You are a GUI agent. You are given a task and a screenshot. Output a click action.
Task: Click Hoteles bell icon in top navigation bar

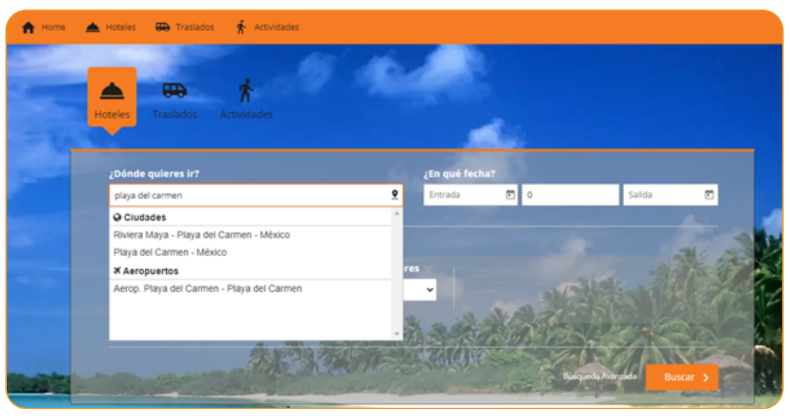coord(92,27)
